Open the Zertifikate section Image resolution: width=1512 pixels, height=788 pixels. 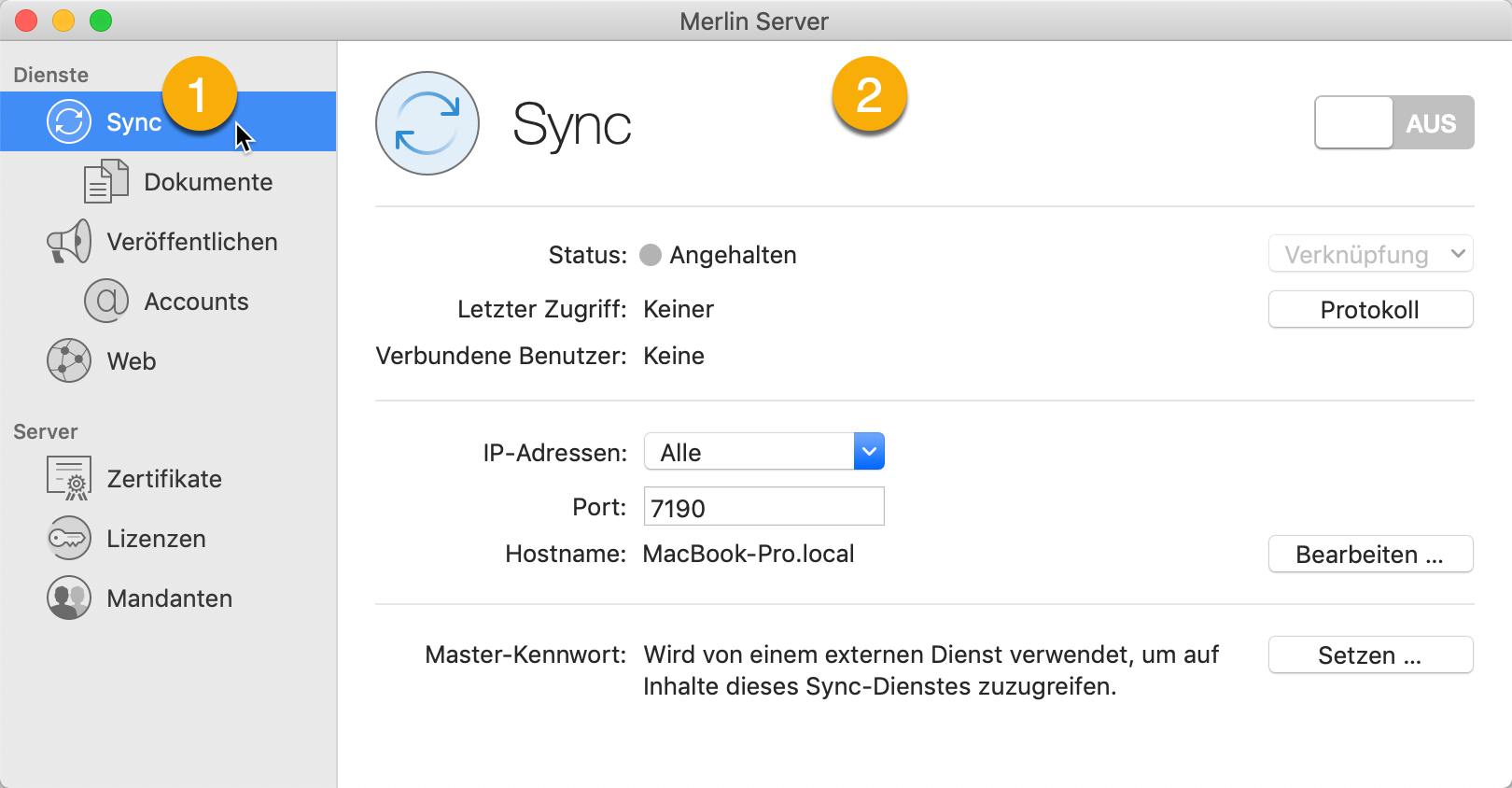(168, 478)
